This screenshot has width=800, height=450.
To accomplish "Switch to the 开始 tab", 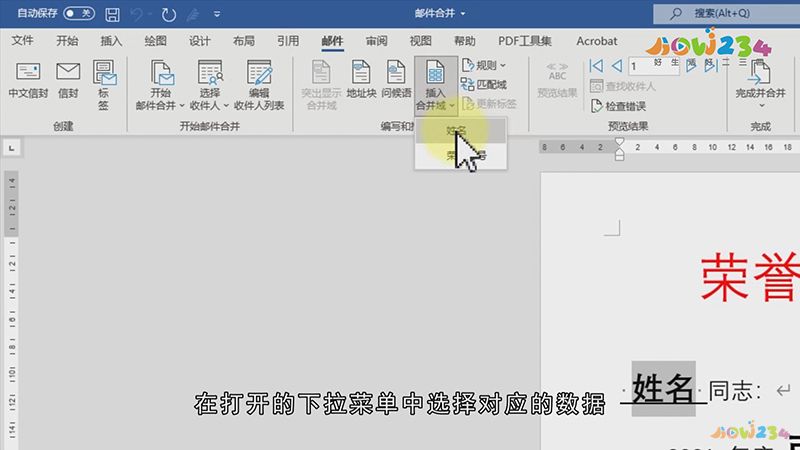I will pyautogui.click(x=67, y=41).
